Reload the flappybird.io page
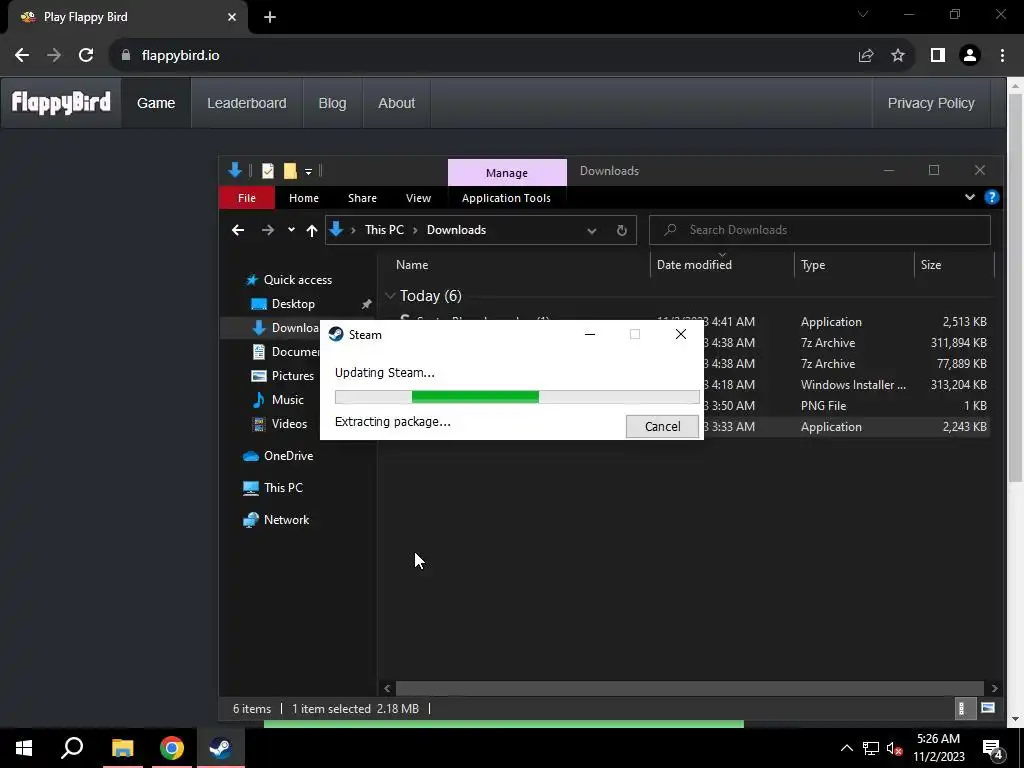This screenshot has width=1024, height=768. 86,56
